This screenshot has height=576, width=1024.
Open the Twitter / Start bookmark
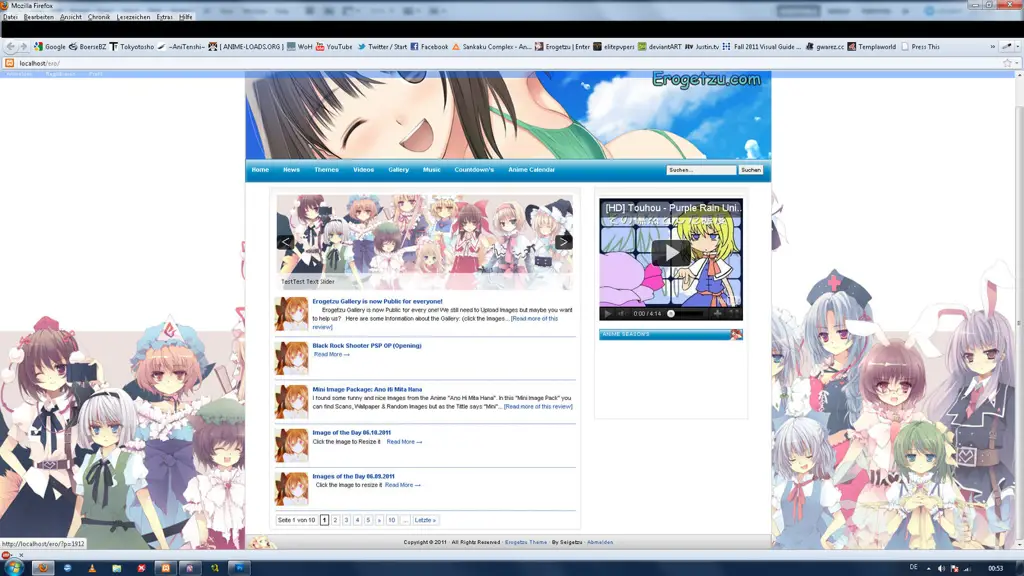pyautogui.click(x=382, y=47)
